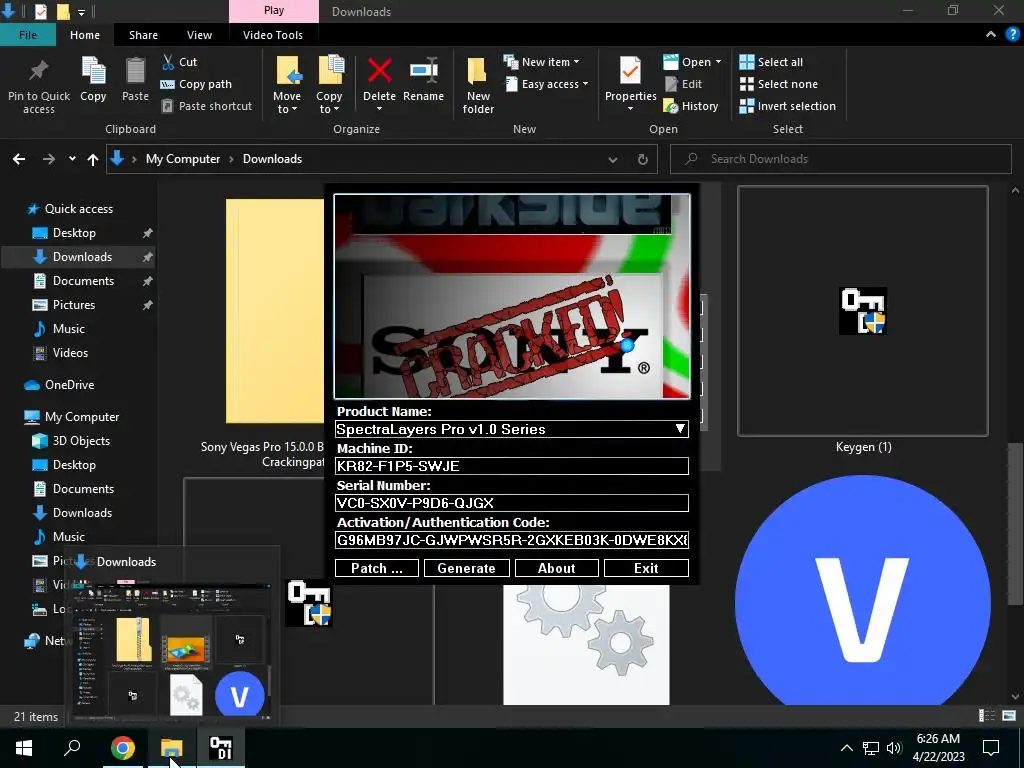Select the Sony Vegas Pro folder thumbnail
1024x768 pixels.
click(x=274, y=312)
